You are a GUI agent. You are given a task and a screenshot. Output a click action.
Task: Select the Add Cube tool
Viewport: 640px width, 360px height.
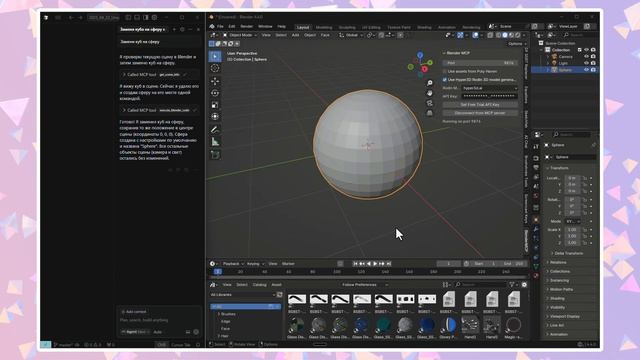point(215,155)
